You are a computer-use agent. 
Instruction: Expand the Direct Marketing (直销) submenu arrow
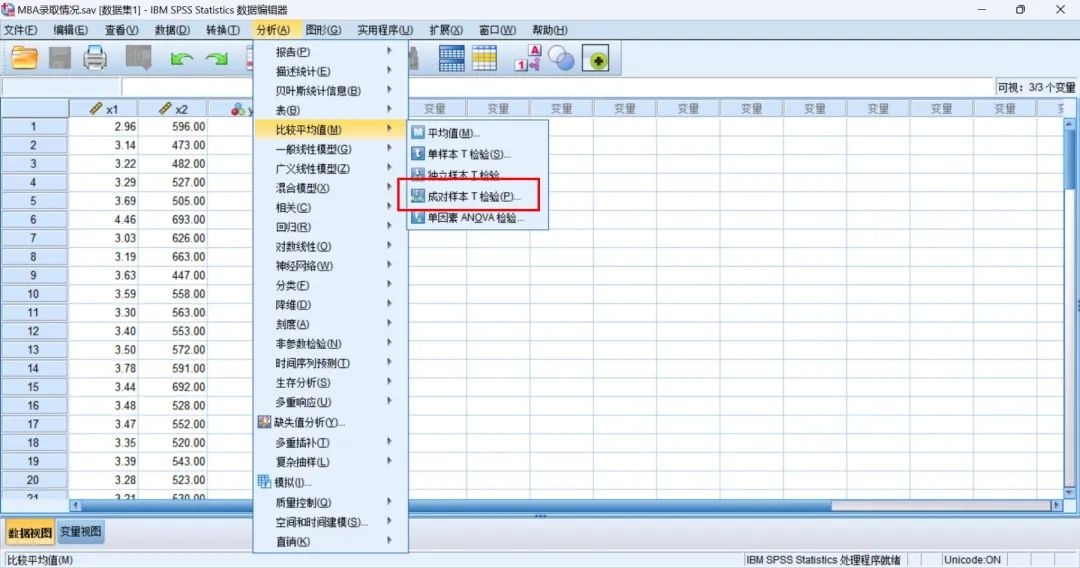tap(389, 540)
